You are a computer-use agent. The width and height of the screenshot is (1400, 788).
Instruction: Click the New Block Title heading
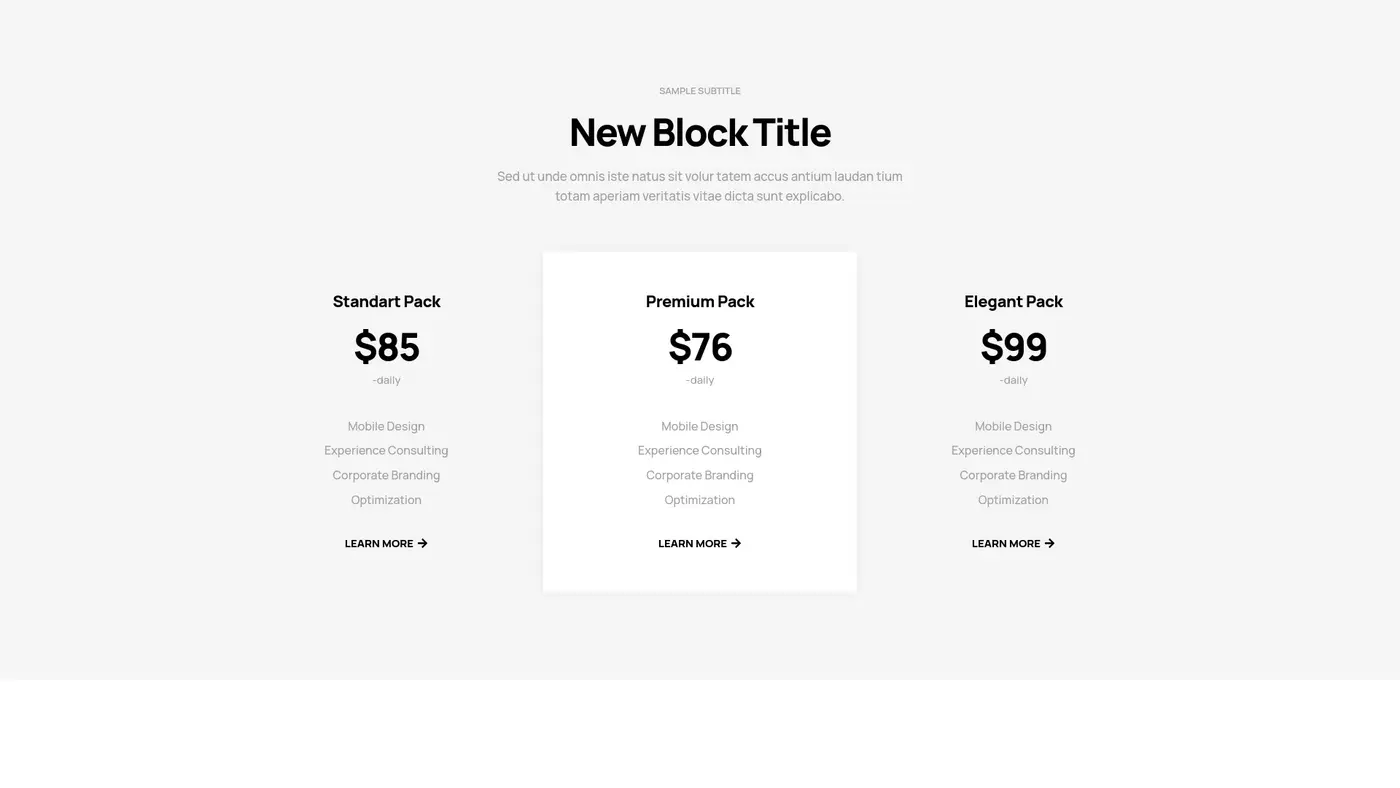pyautogui.click(x=699, y=131)
